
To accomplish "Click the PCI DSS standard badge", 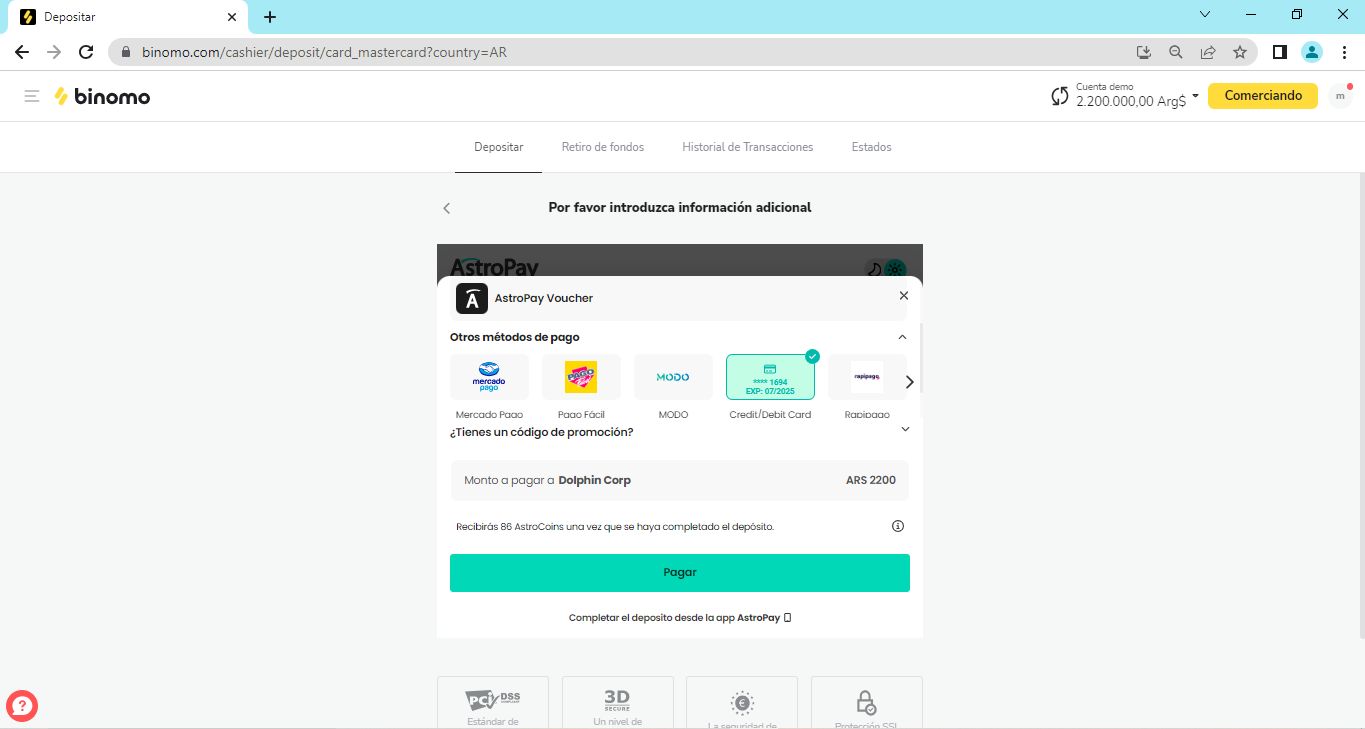I will 493,703.
